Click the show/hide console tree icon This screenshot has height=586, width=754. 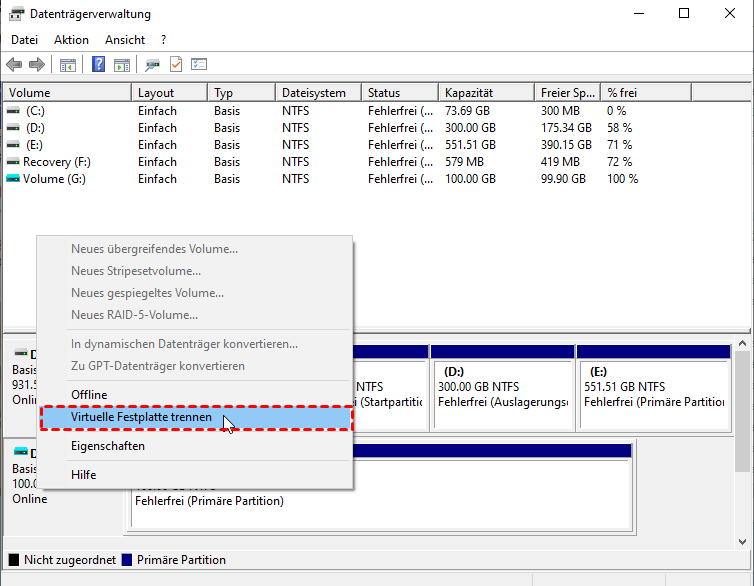[x=68, y=64]
